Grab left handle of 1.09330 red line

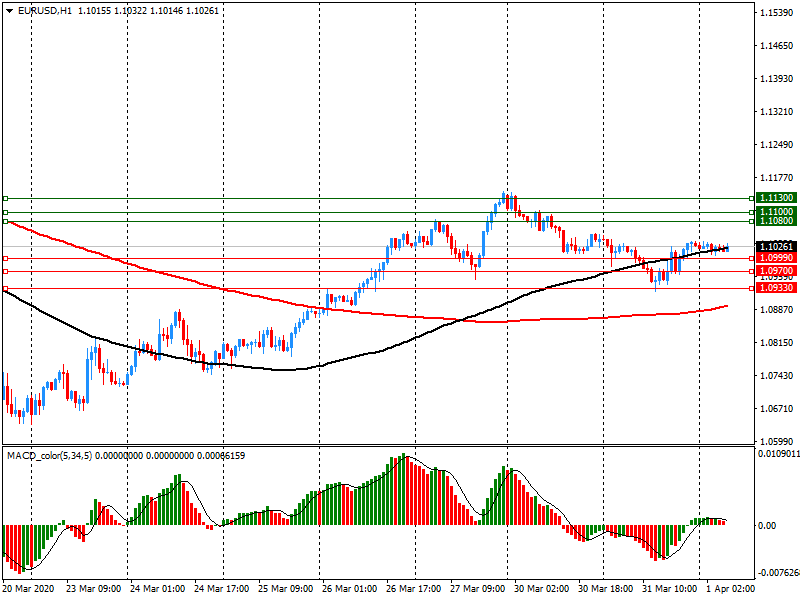click(6, 289)
